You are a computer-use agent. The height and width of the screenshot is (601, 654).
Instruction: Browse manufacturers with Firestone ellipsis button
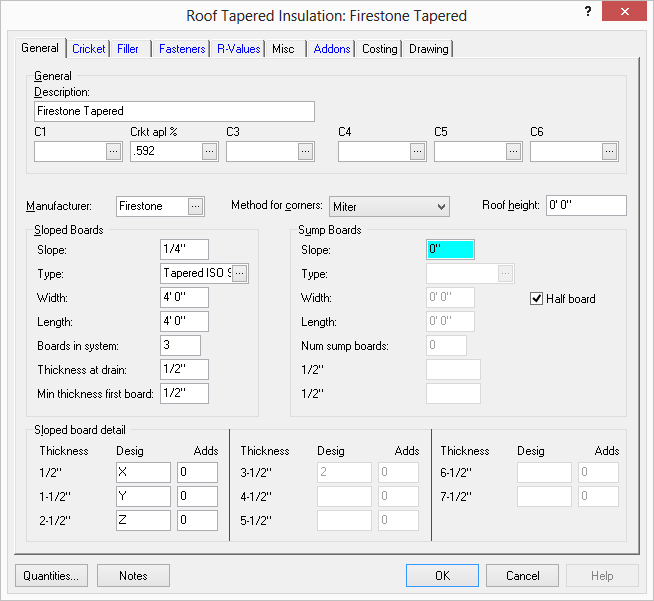(x=196, y=206)
